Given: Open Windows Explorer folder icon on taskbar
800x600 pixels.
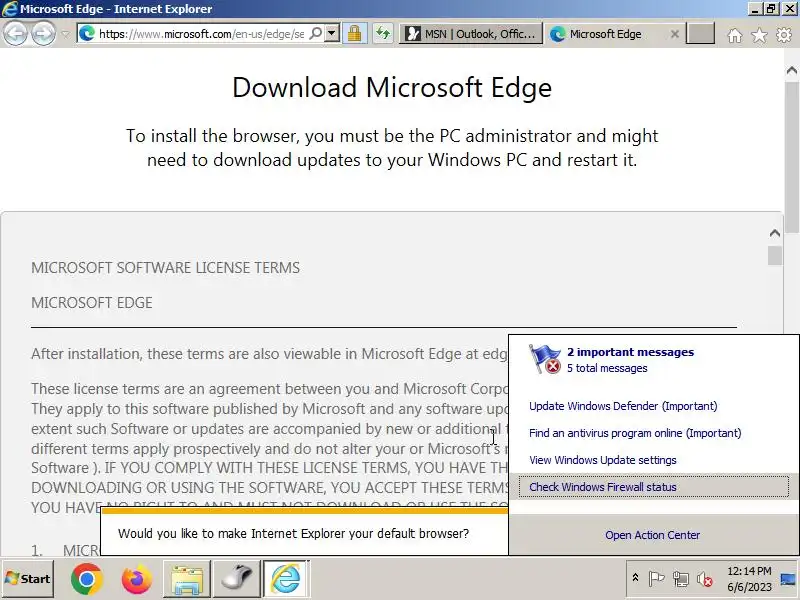Looking at the screenshot, I should [x=187, y=579].
